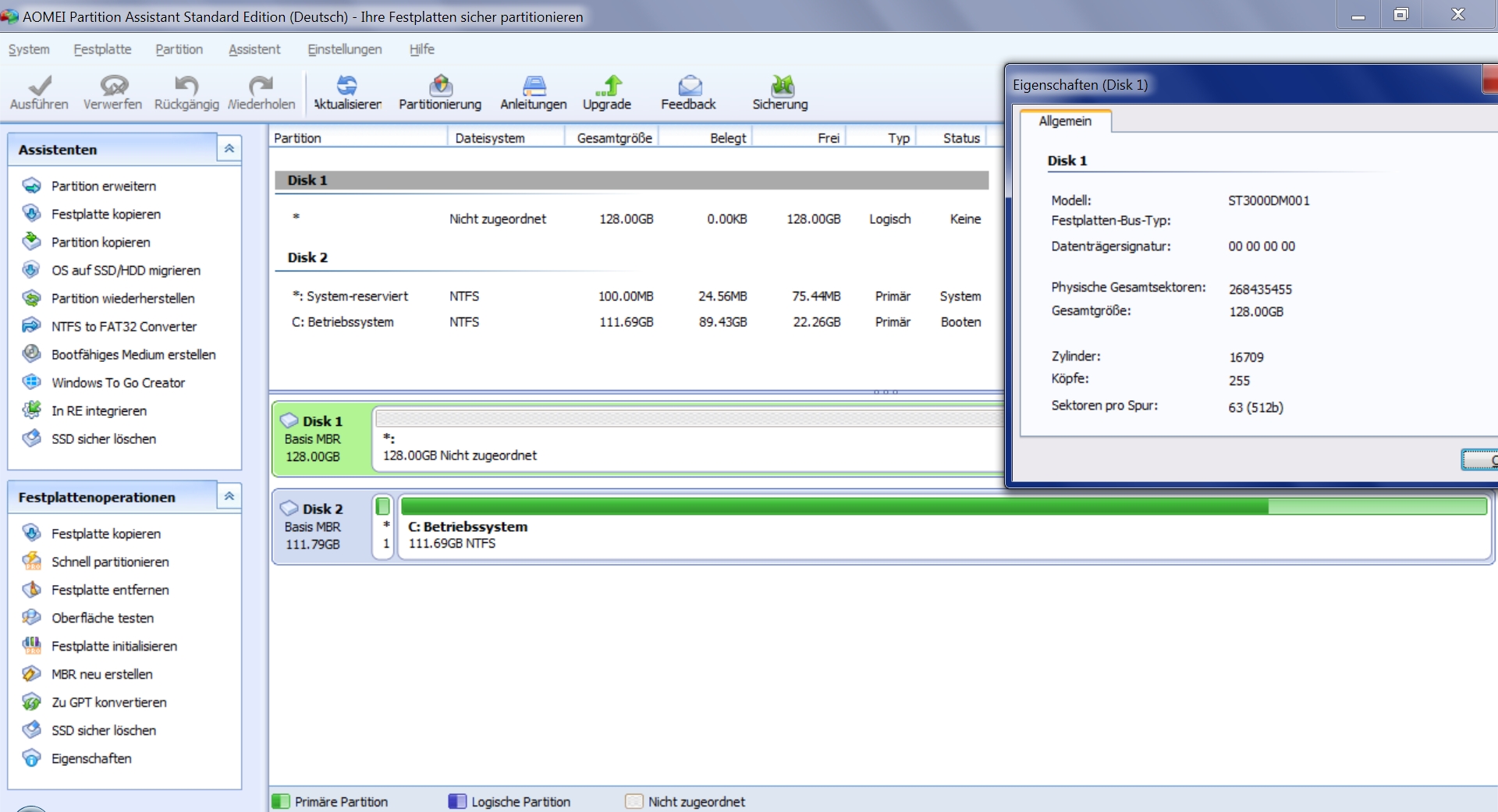Minimize the AOMEI Partition Assistant window
The image size is (1498, 812).
point(1358,15)
